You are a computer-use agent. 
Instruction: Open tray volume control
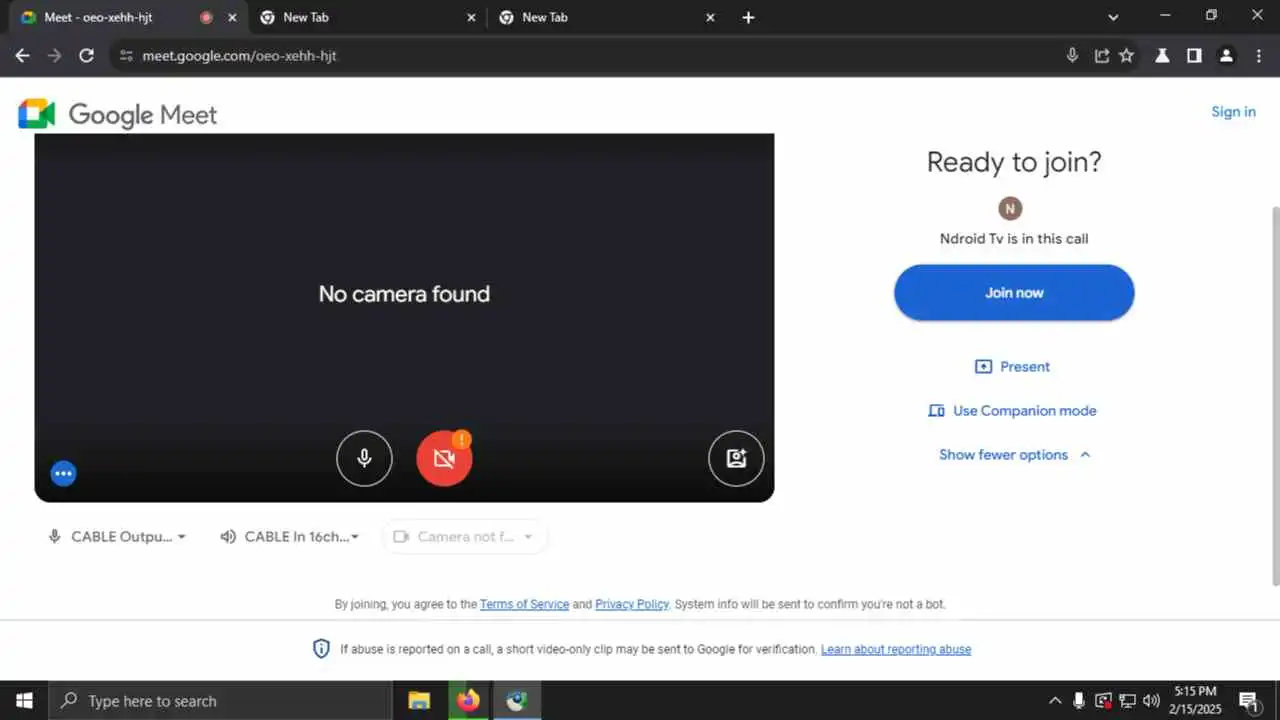(1151, 701)
